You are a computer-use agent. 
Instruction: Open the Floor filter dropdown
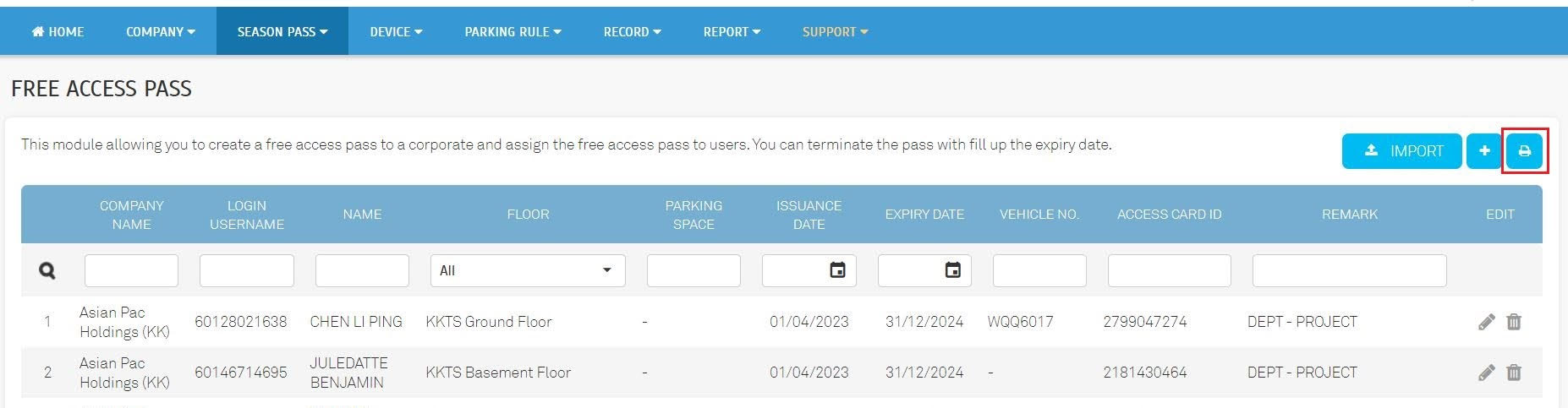(x=527, y=270)
